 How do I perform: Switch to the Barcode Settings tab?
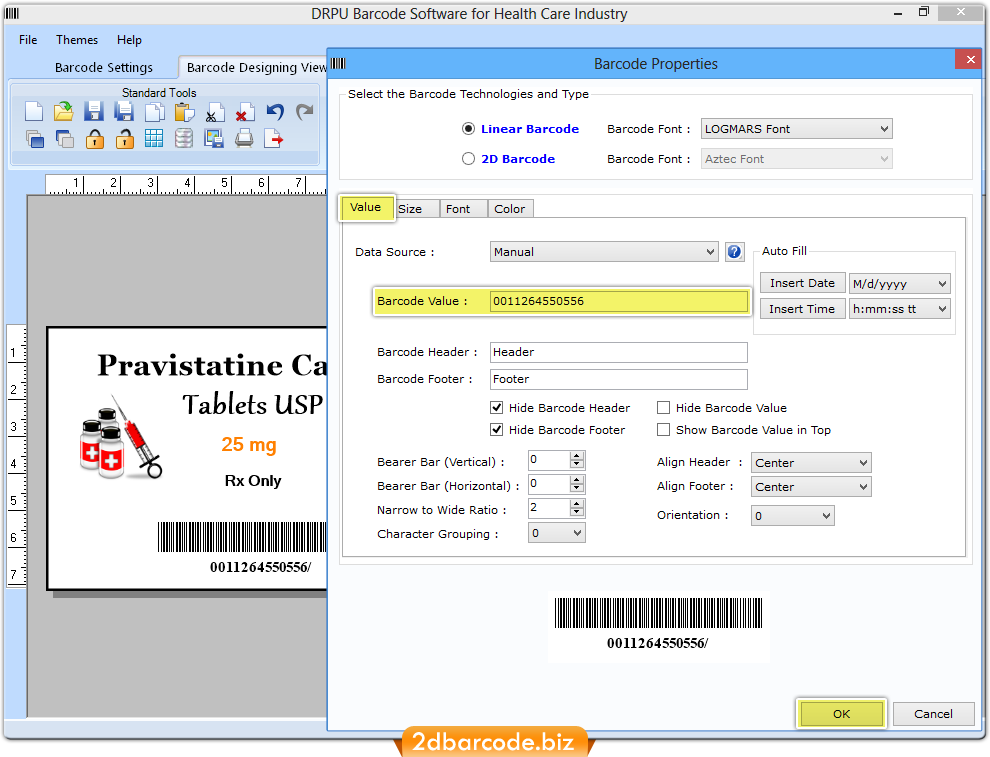[104, 68]
